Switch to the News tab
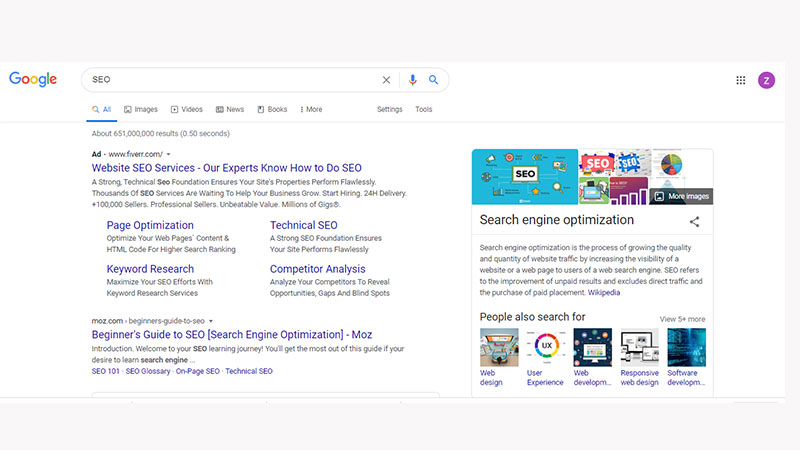The image size is (800, 450). pyautogui.click(x=230, y=109)
